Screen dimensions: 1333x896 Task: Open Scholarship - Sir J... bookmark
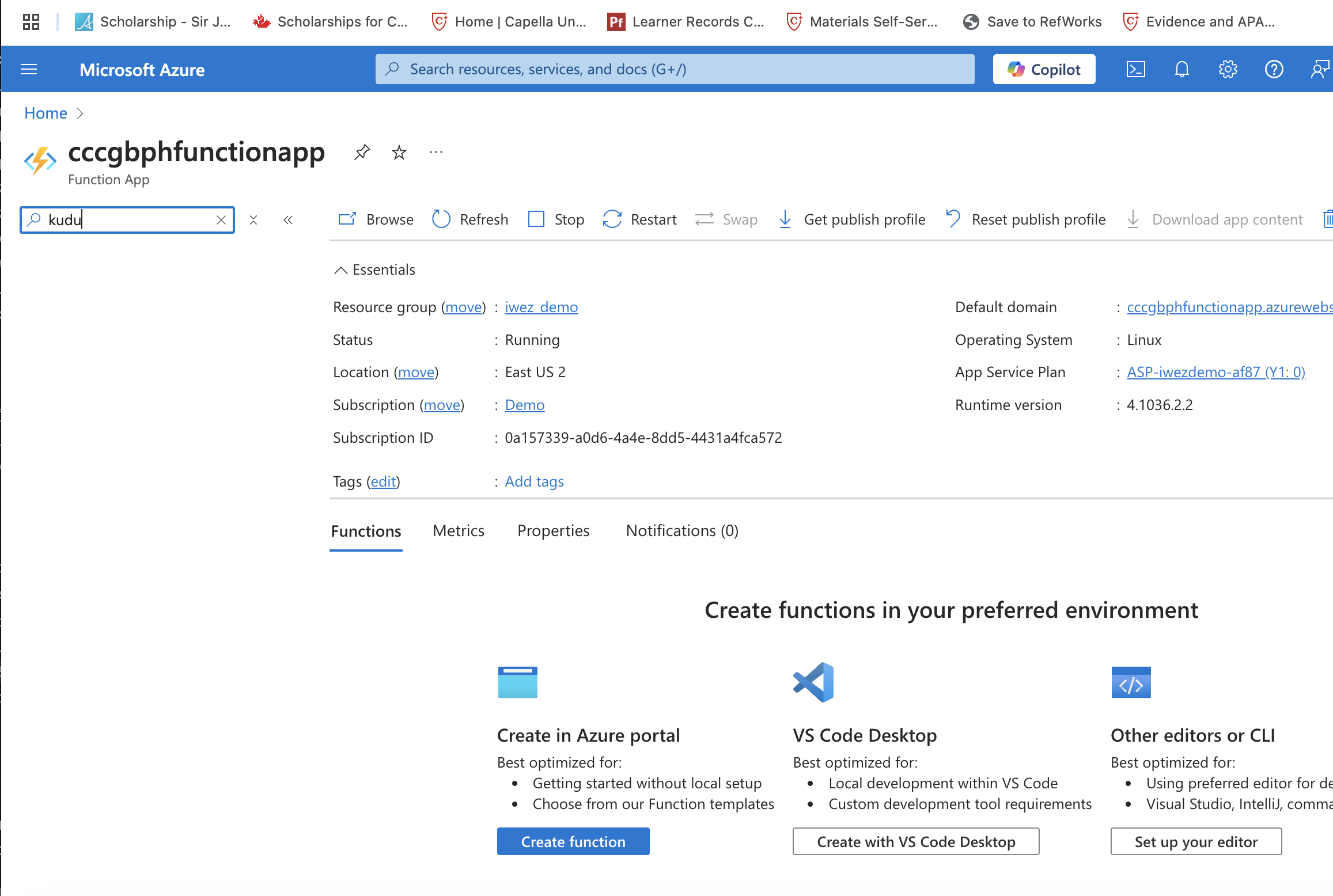(153, 22)
